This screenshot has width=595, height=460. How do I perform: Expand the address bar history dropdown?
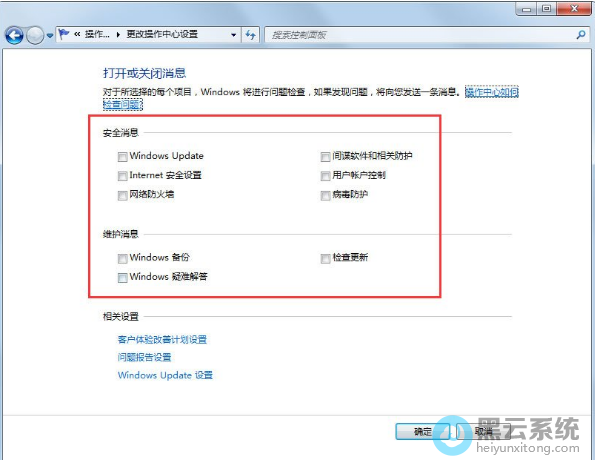click(233, 35)
